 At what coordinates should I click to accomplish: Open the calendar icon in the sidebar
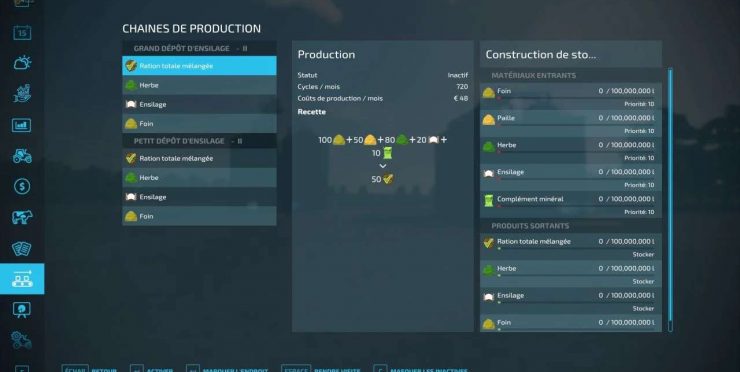22,33
